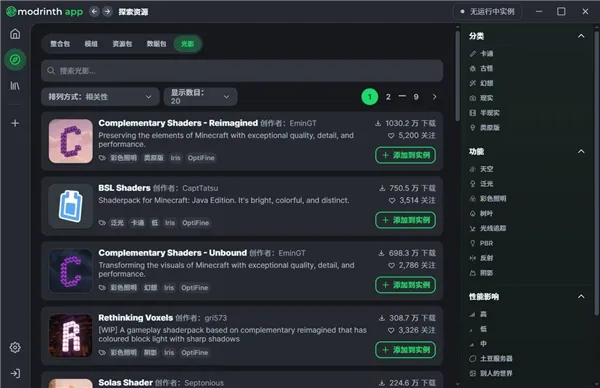The width and height of the screenshot is (600, 388).
Task: Switch to the 数据包 tab
Action: pos(157,44)
